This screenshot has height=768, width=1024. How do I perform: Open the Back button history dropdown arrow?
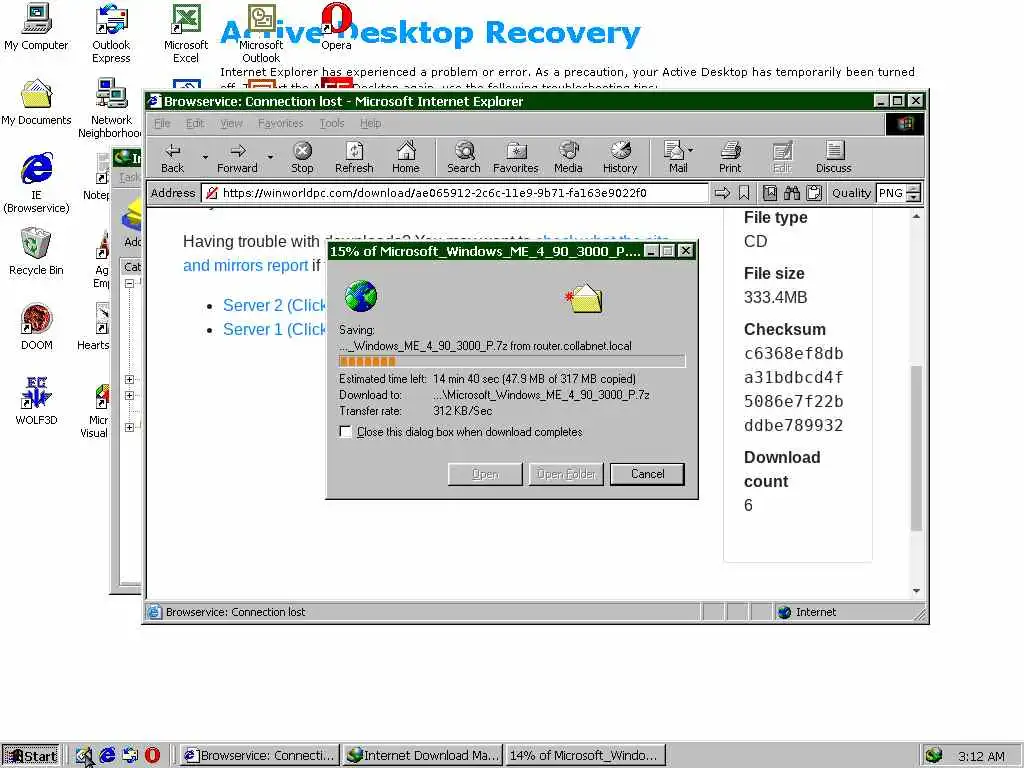205,157
